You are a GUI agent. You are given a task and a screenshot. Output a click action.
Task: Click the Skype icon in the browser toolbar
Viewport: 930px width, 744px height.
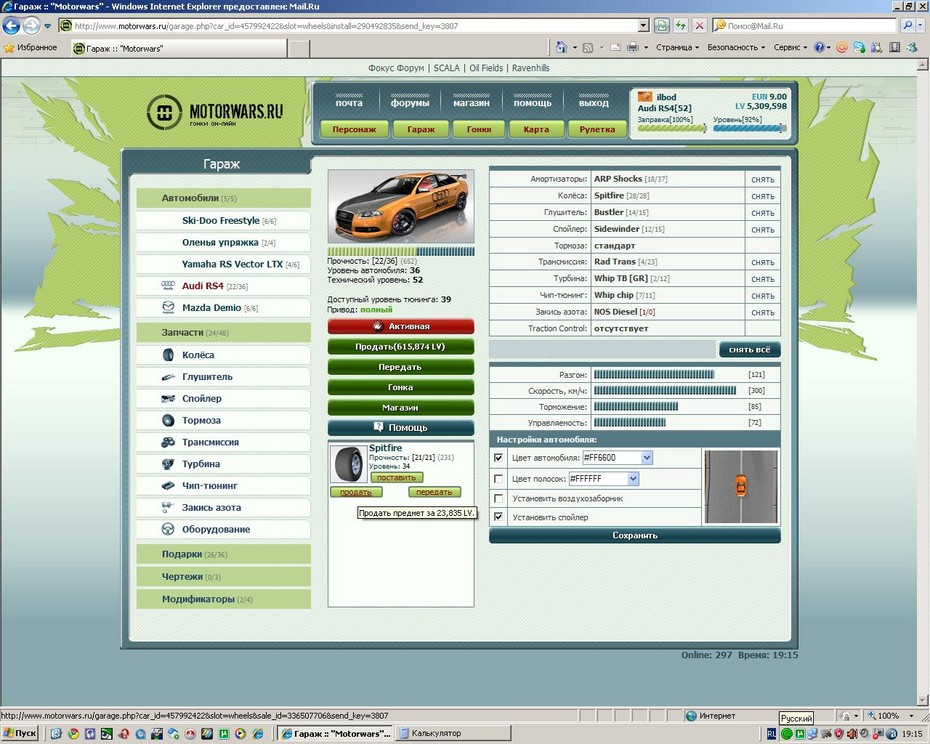coord(859,47)
